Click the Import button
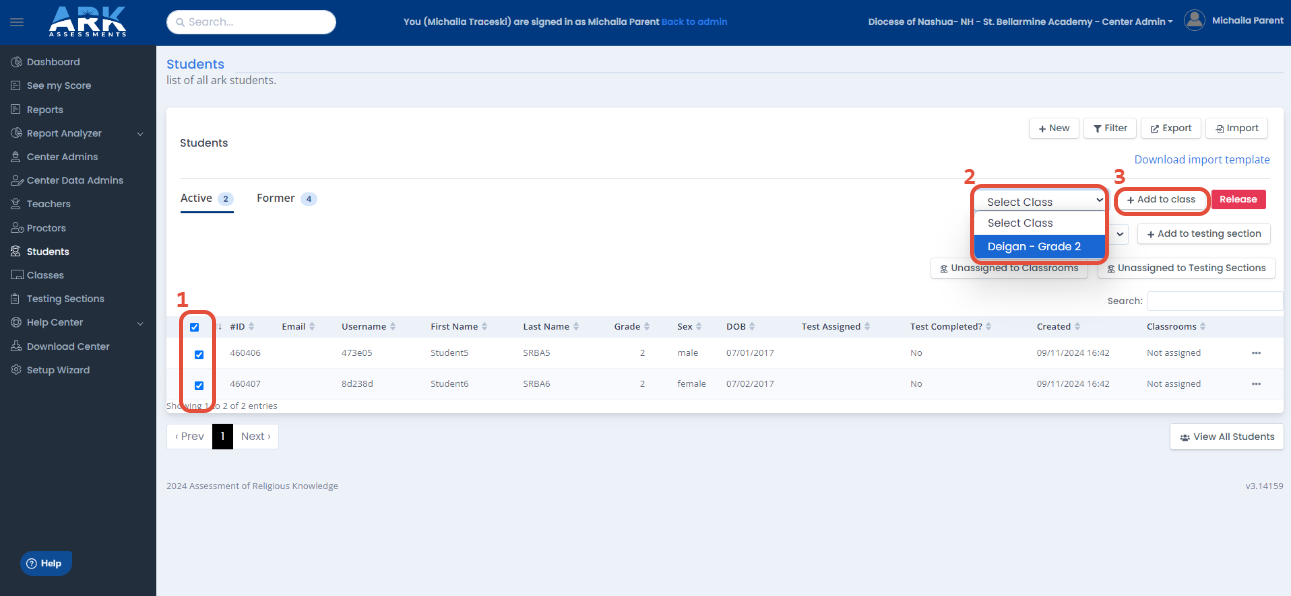The width and height of the screenshot is (1291, 596). coord(1237,128)
